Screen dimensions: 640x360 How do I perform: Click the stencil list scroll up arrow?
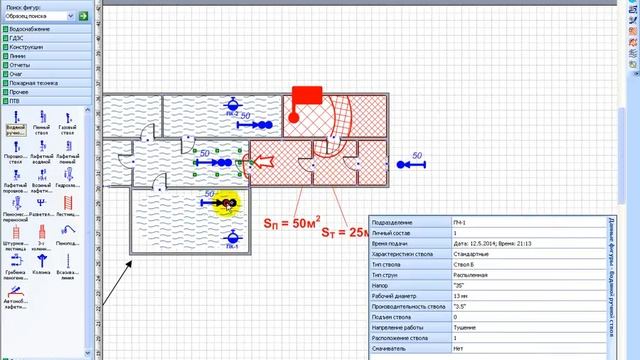[x=87, y=110]
